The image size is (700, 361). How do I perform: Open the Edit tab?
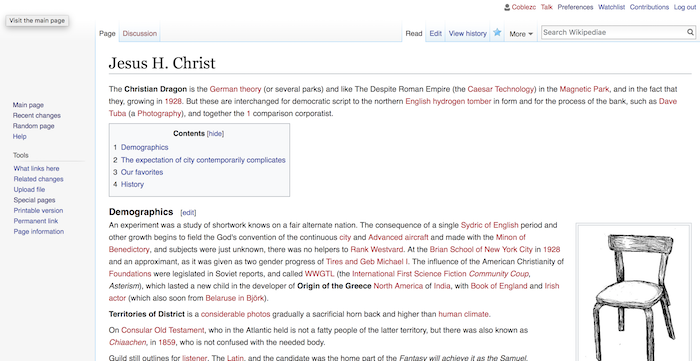tap(436, 33)
